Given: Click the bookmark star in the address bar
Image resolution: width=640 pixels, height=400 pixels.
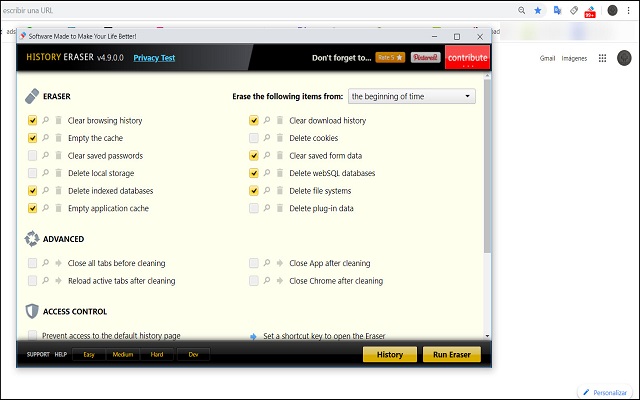Looking at the screenshot, I should 537,10.
